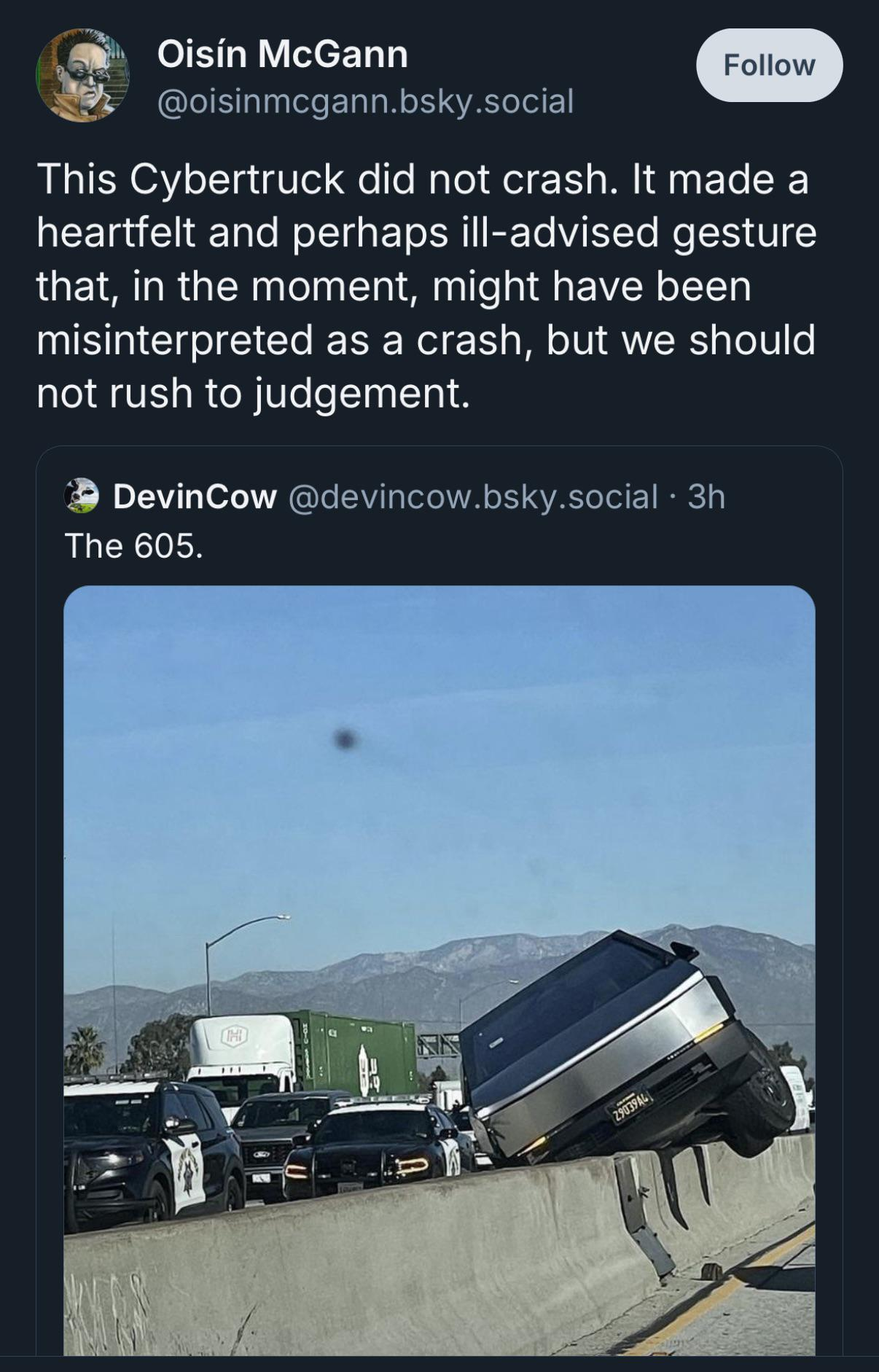Image resolution: width=879 pixels, height=1372 pixels.
Task: Open the @devincow.bsky.social handle
Action: click(473, 496)
